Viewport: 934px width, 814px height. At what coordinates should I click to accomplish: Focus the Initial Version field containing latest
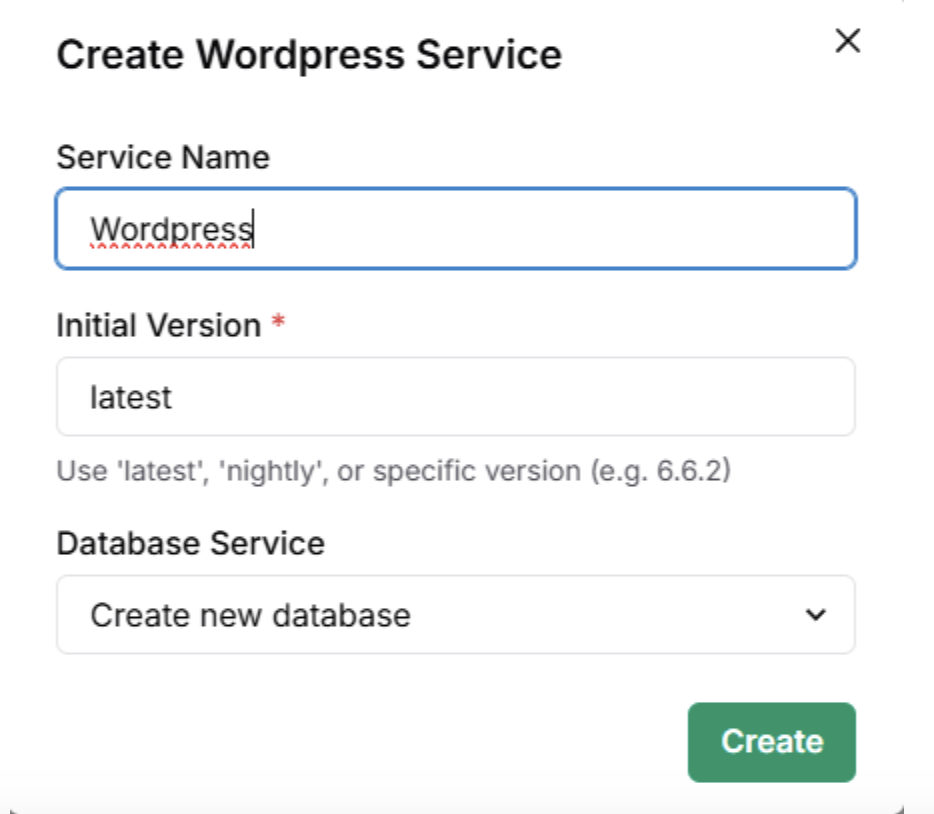[x=456, y=397]
